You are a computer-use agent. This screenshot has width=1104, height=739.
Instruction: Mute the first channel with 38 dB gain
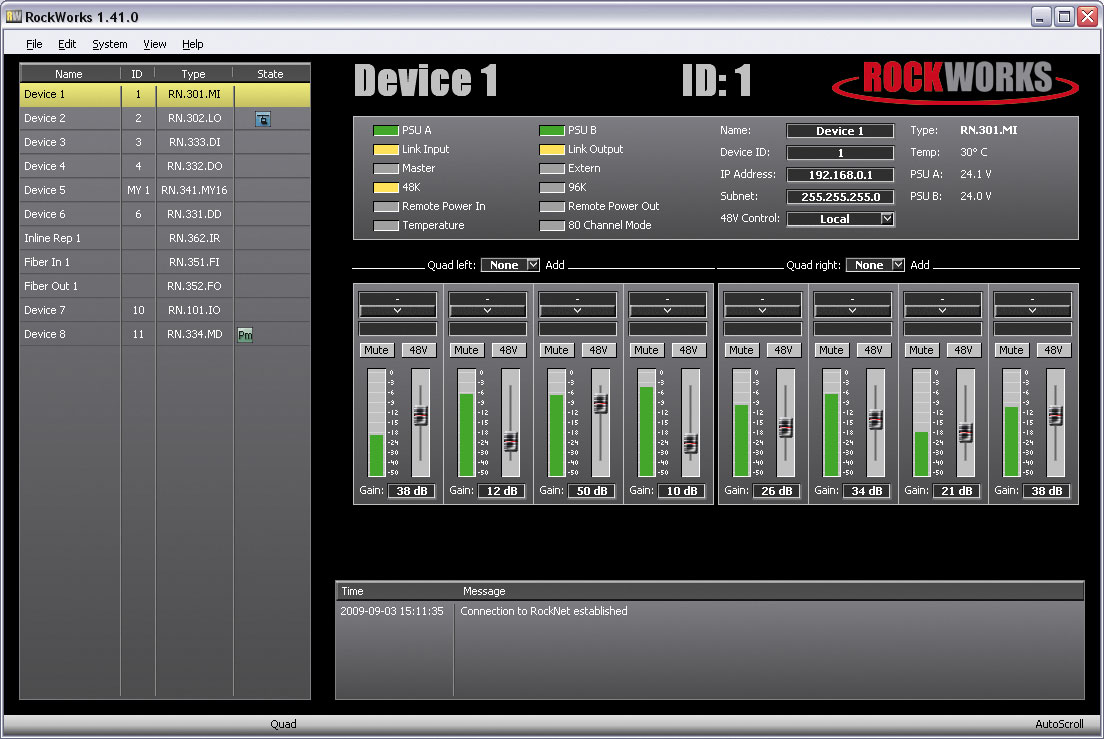[x=376, y=350]
